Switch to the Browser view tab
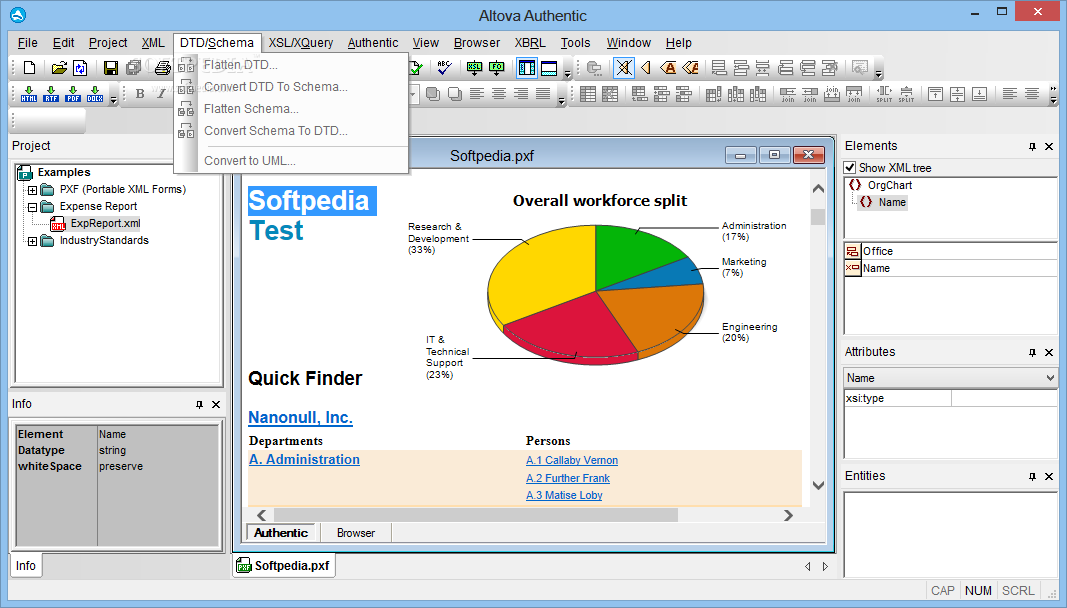The width and height of the screenshot is (1067, 608). (356, 533)
